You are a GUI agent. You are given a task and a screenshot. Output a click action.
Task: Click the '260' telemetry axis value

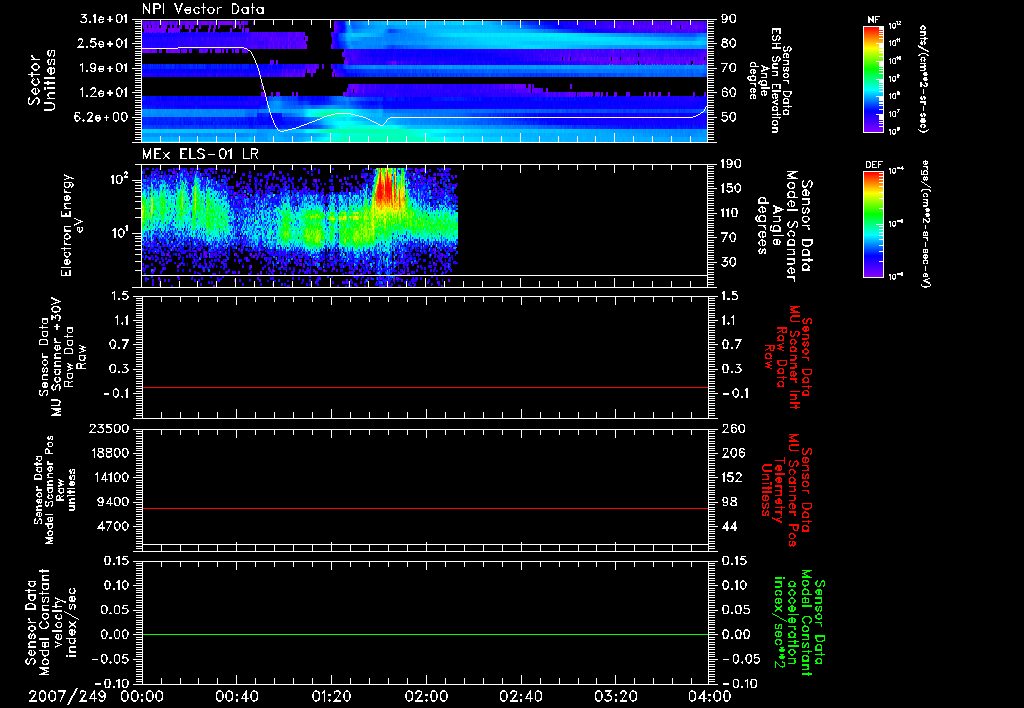(x=731, y=428)
